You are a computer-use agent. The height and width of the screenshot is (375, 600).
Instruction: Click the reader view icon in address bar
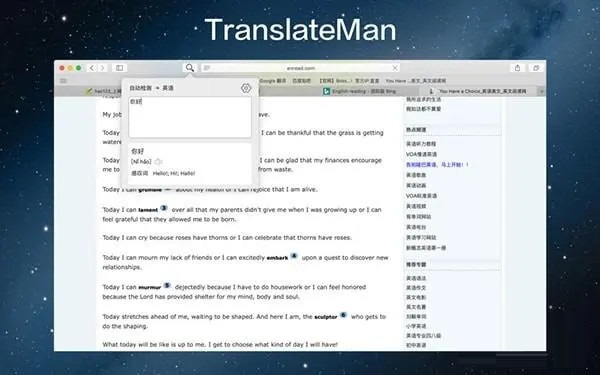click(207, 68)
